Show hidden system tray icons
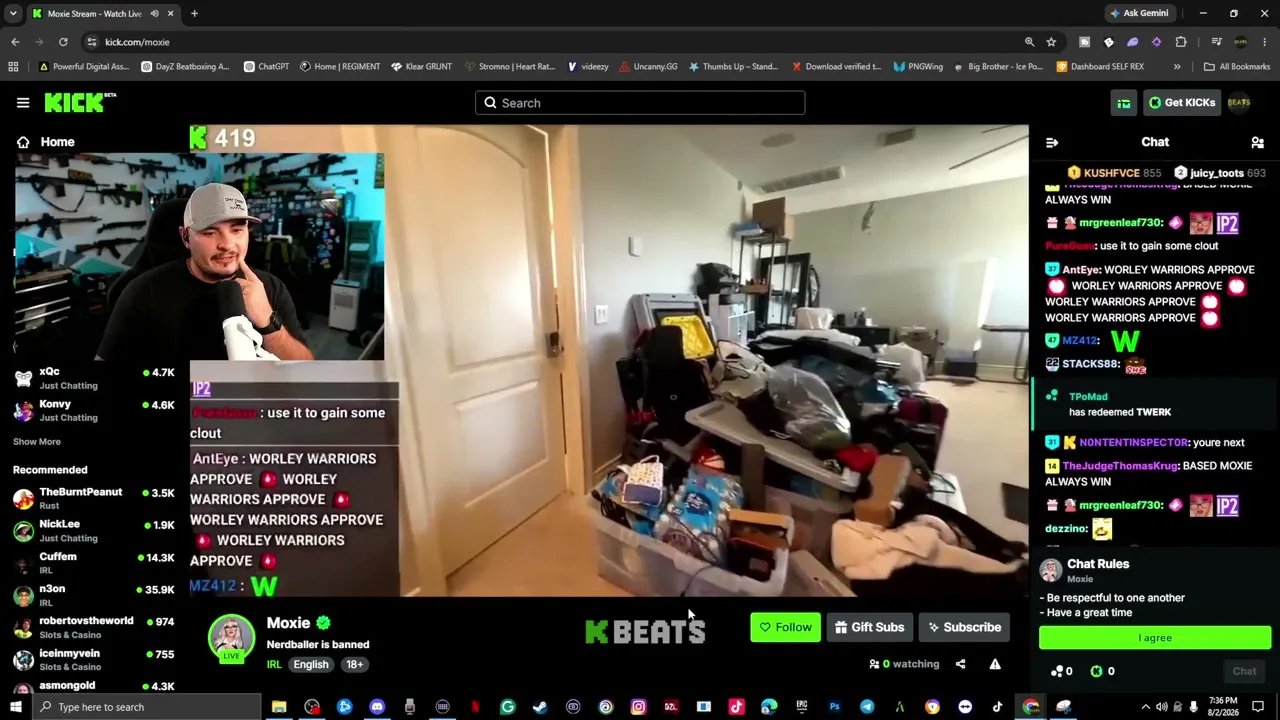1280x720 pixels. 1146,707
